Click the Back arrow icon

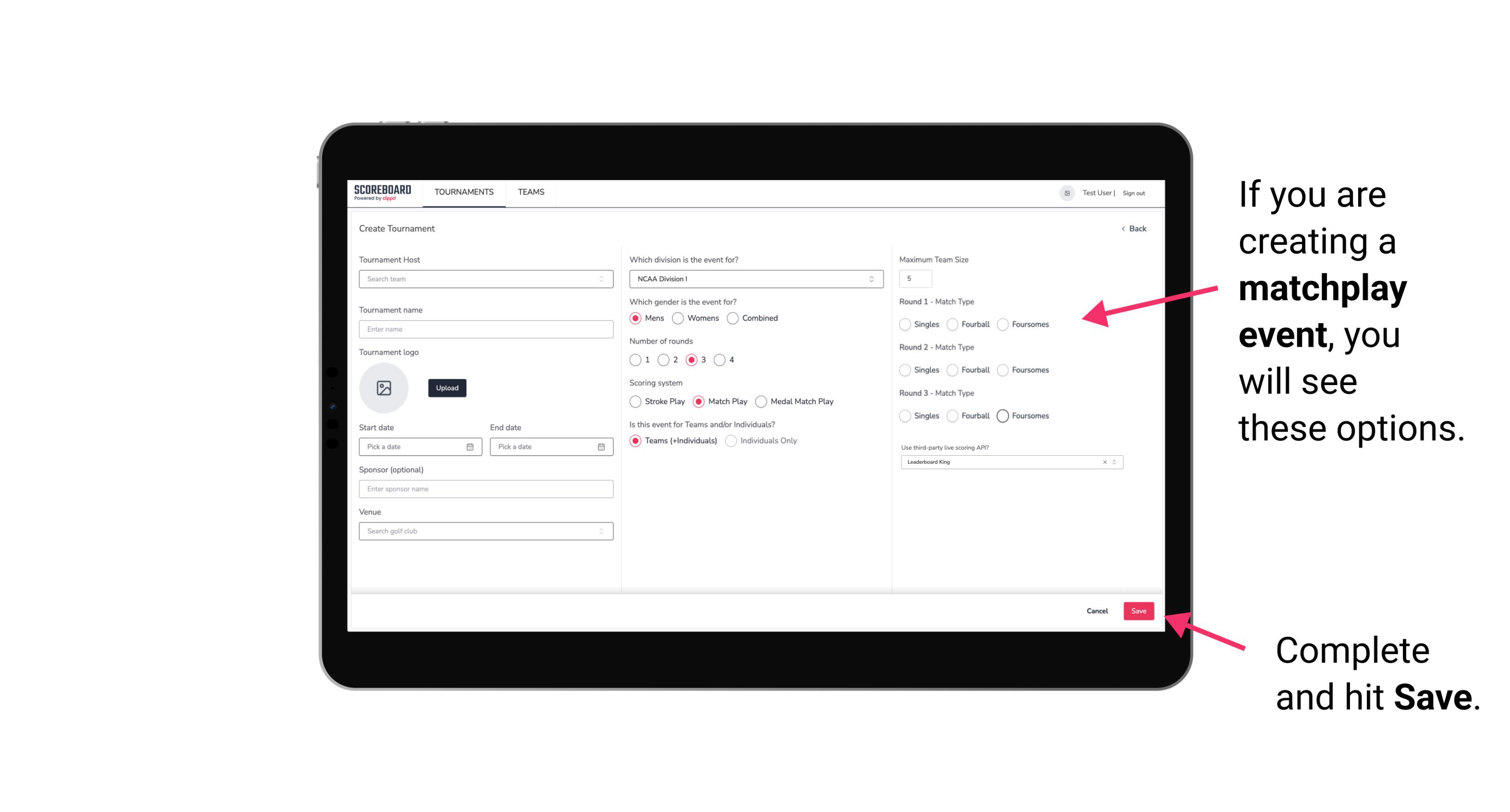(1123, 229)
